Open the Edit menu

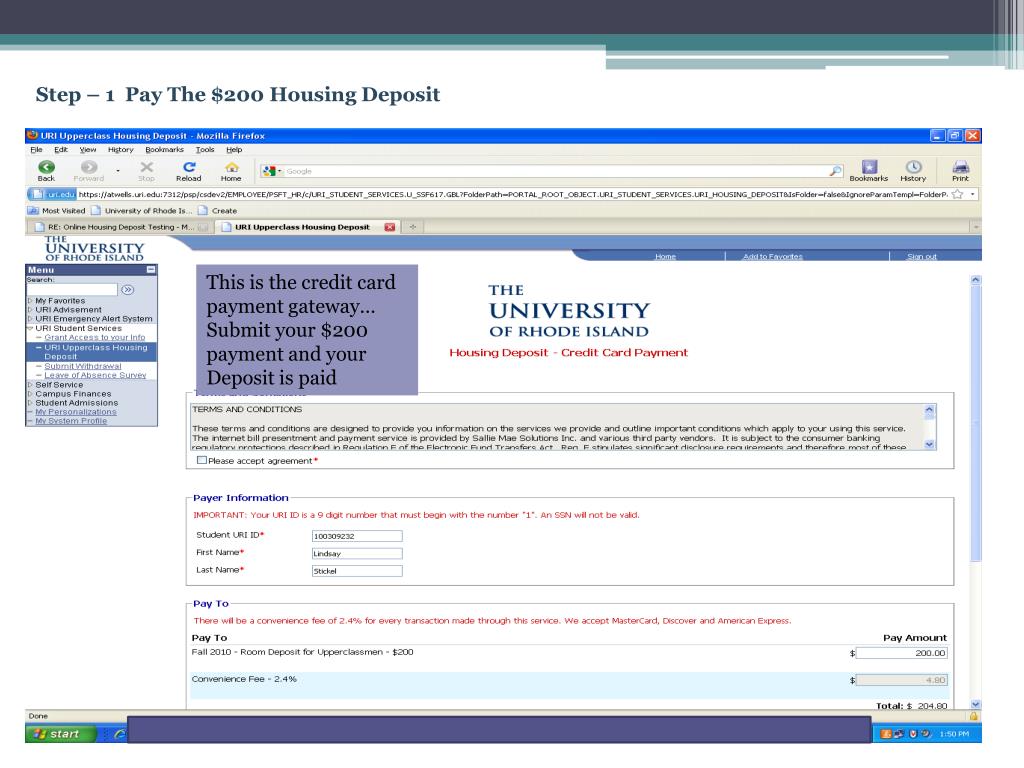click(61, 150)
